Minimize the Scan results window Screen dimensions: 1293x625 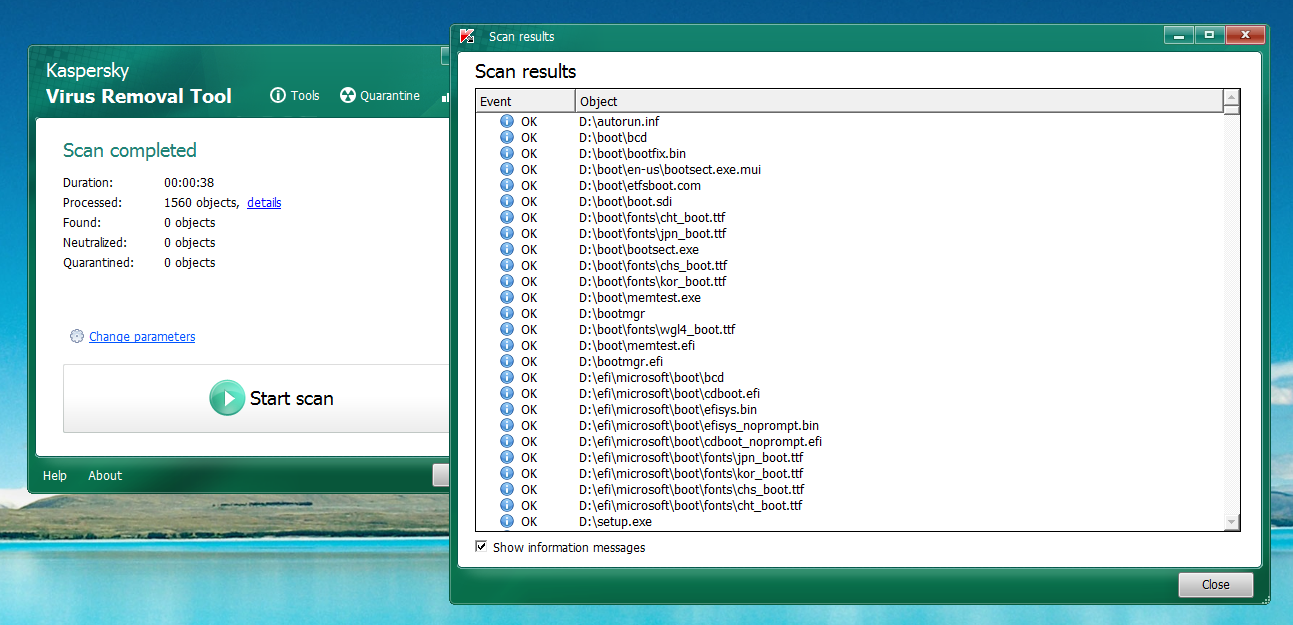(1180, 35)
